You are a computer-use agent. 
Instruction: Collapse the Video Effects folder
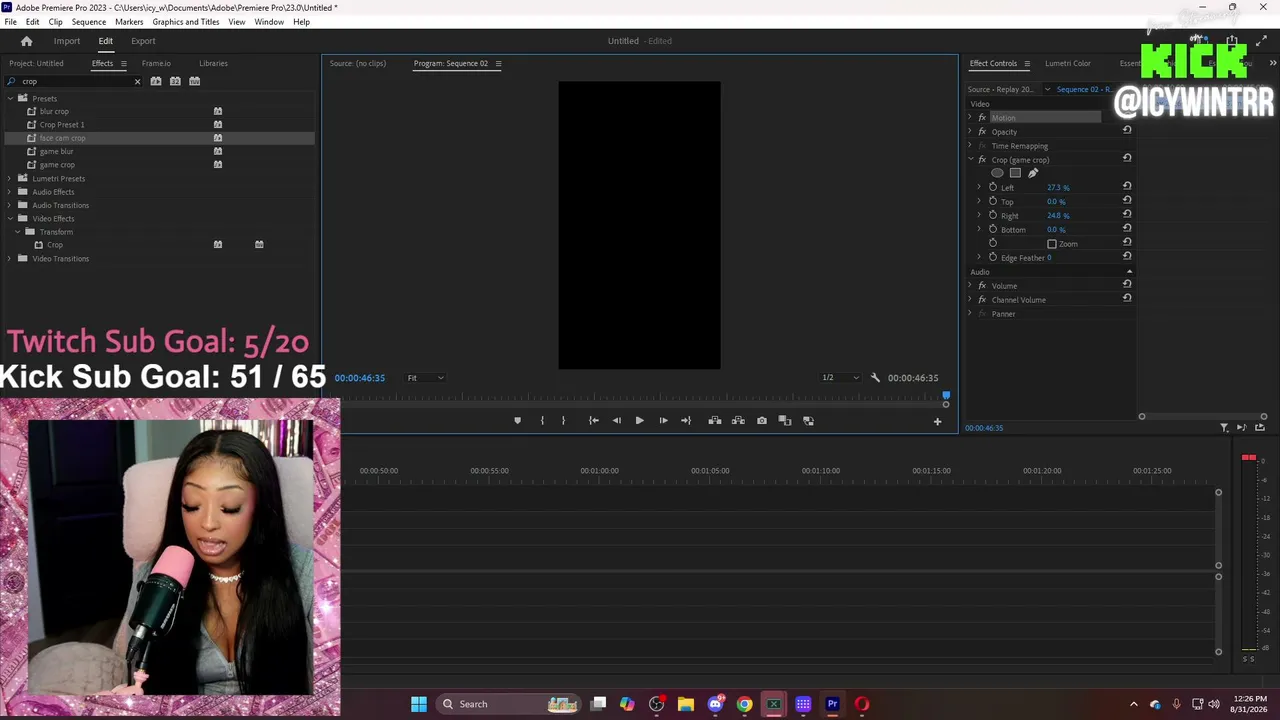point(10,218)
